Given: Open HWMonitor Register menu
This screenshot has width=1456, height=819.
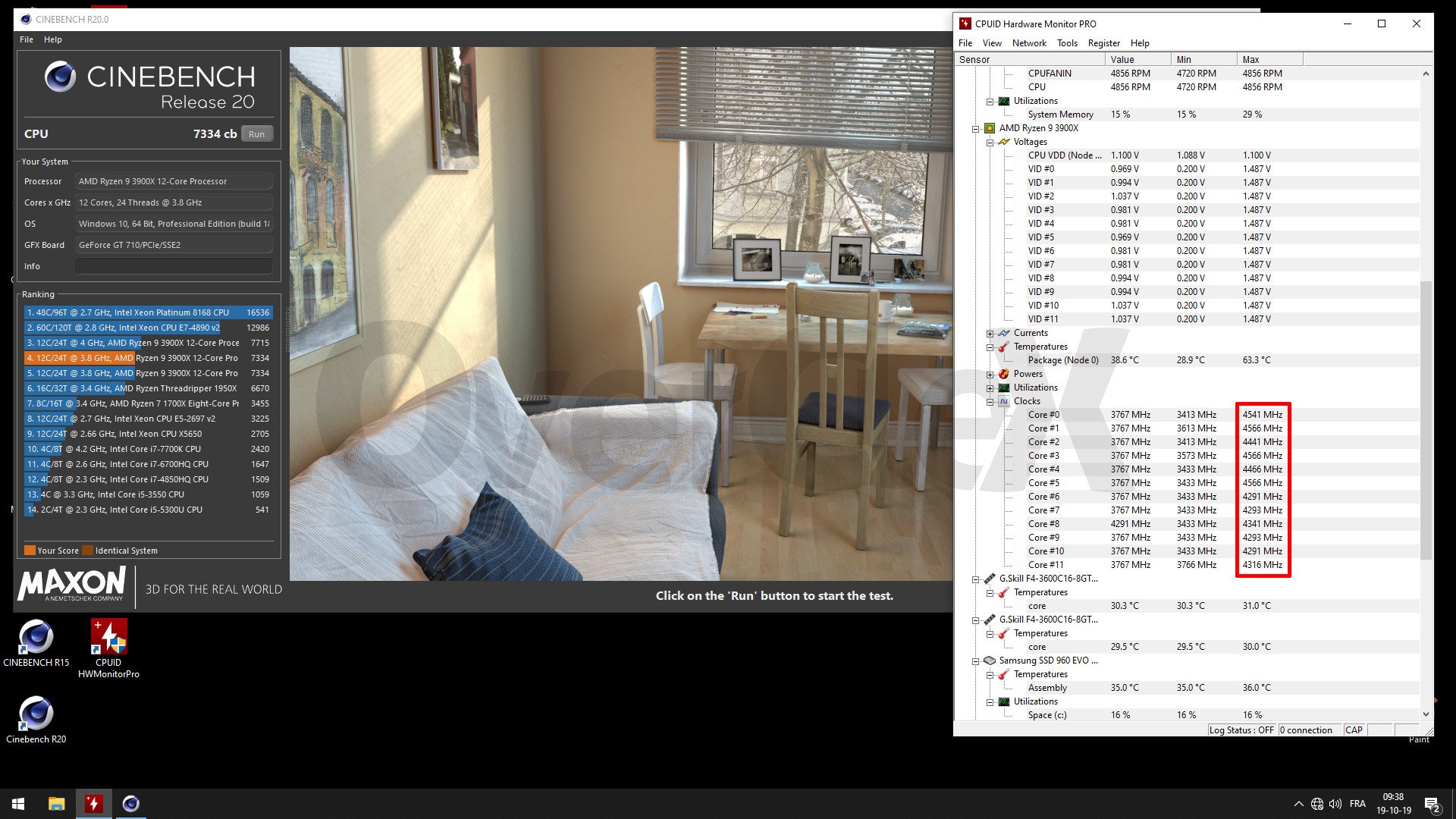Looking at the screenshot, I should [x=1103, y=43].
